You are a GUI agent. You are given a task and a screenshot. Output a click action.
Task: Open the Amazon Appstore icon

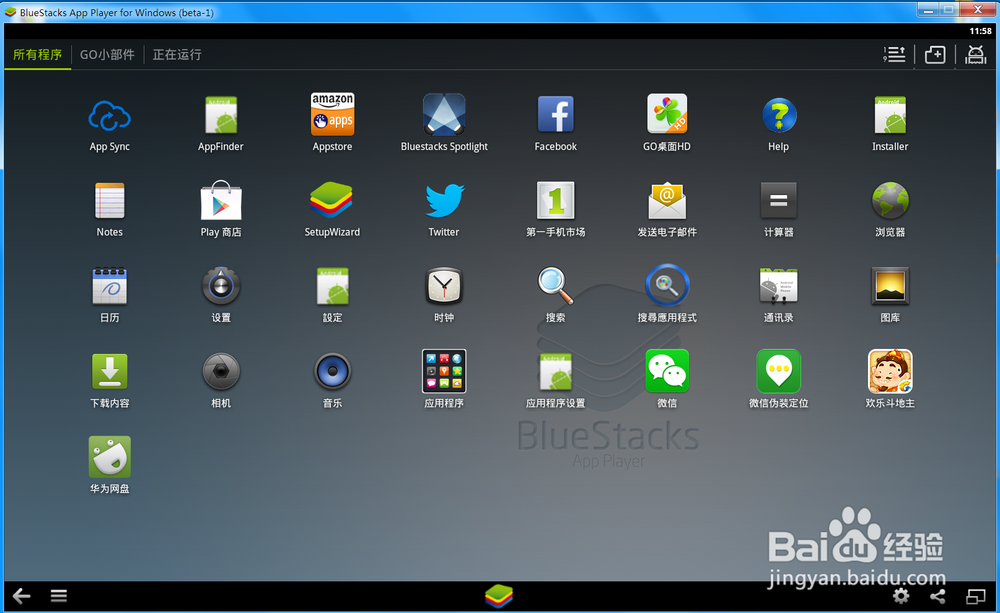pos(332,115)
